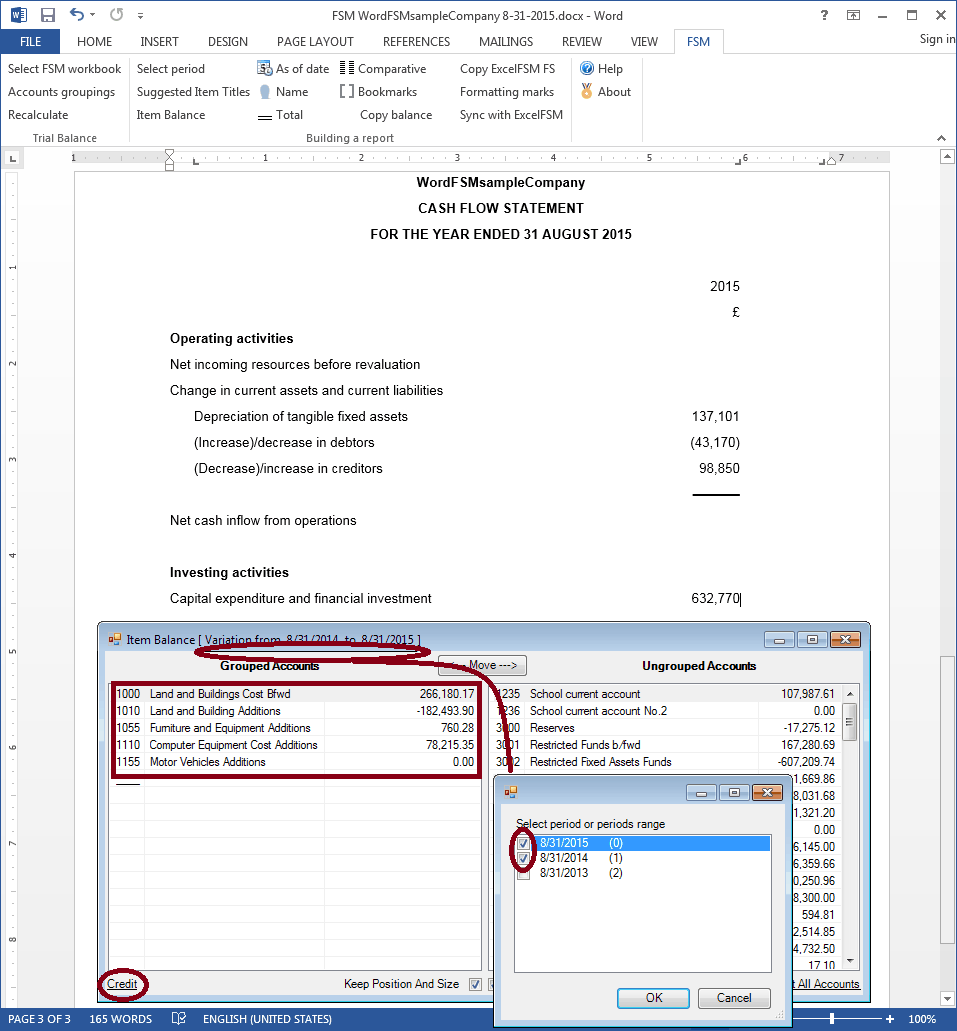
Task: Click OK in period selection dialog
Action: pyautogui.click(x=653, y=997)
